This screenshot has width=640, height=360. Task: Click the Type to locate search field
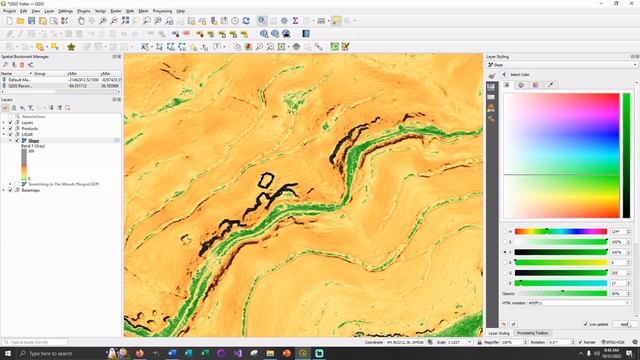click(x=35, y=342)
